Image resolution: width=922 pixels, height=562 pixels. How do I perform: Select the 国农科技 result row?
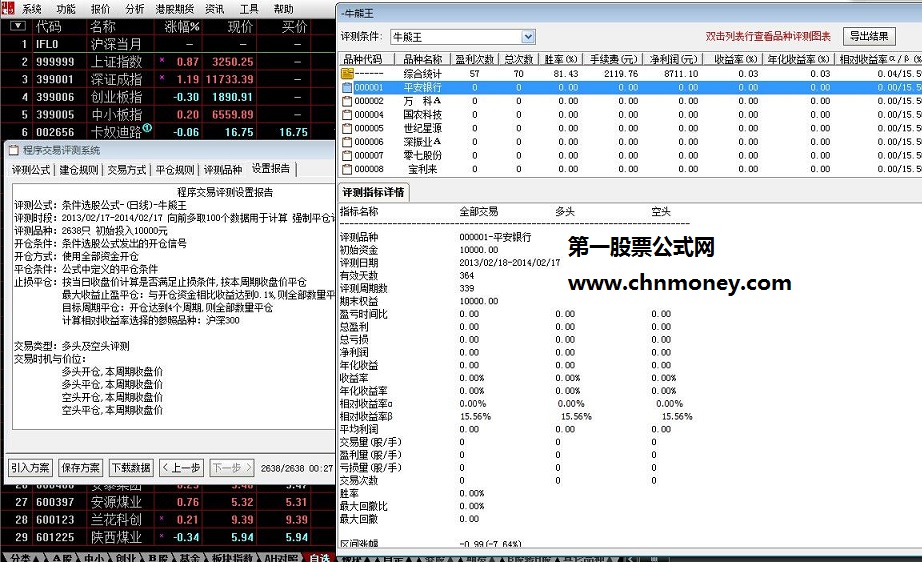pyautogui.click(x=630, y=115)
